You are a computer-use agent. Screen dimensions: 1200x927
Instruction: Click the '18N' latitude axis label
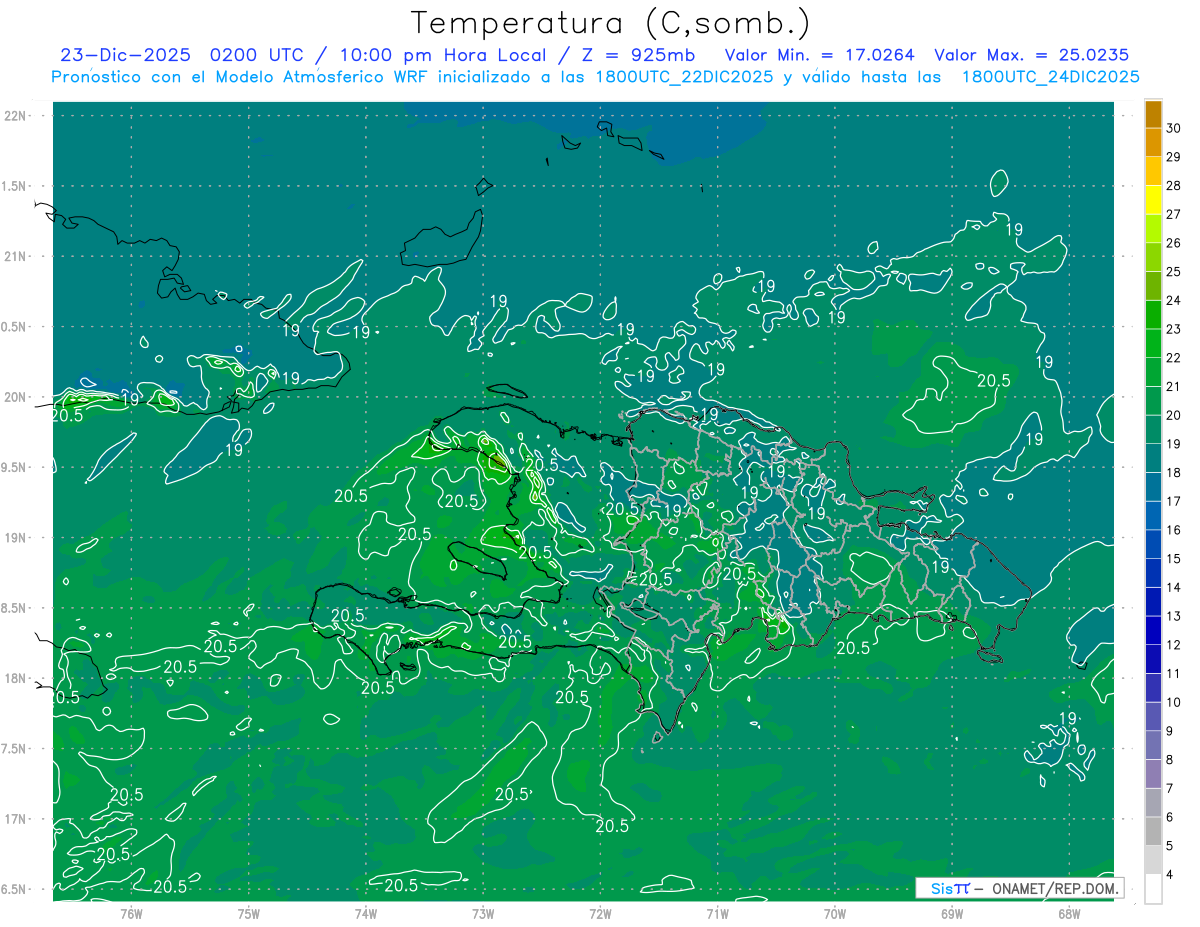pyautogui.click(x=17, y=679)
